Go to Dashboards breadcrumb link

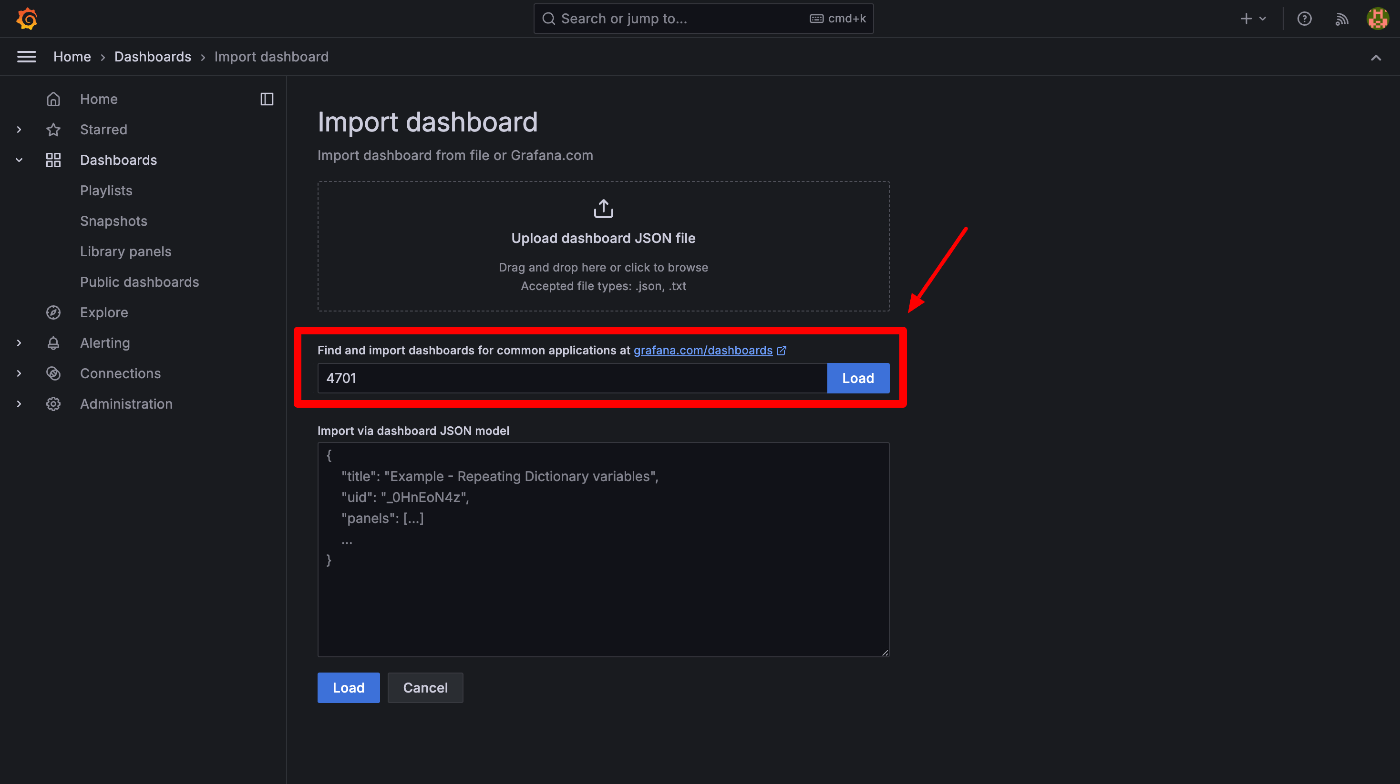pyautogui.click(x=153, y=57)
